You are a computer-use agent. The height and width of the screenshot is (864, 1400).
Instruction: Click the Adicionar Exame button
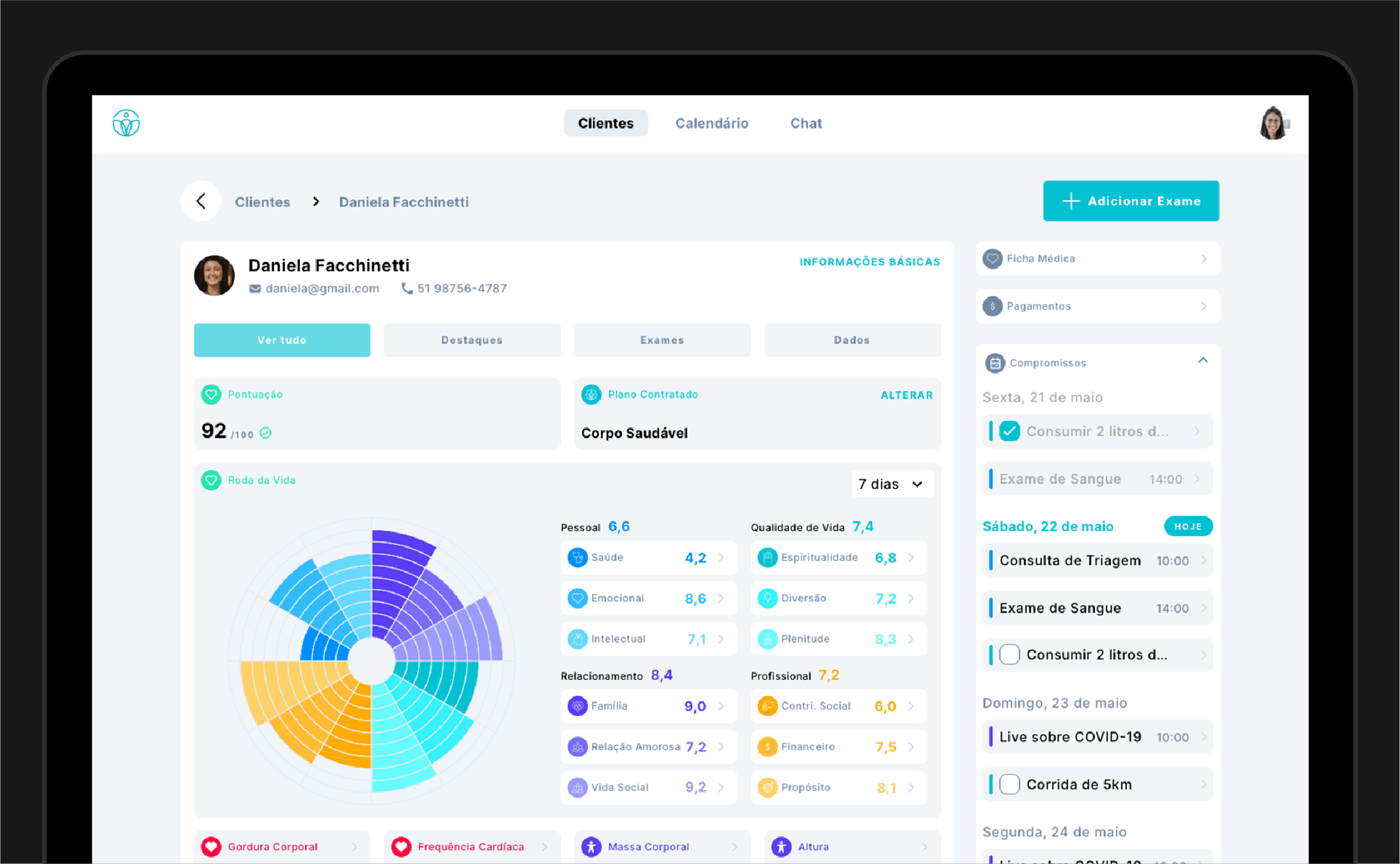click(x=1130, y=201)
